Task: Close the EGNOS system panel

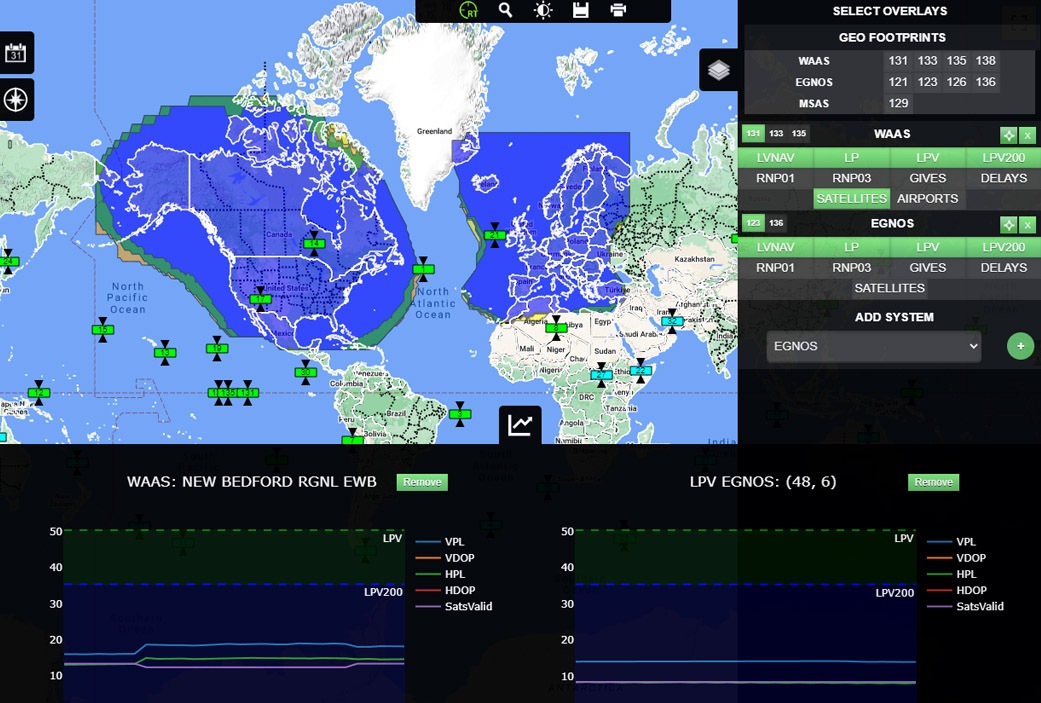Action: coord(1028,225)
